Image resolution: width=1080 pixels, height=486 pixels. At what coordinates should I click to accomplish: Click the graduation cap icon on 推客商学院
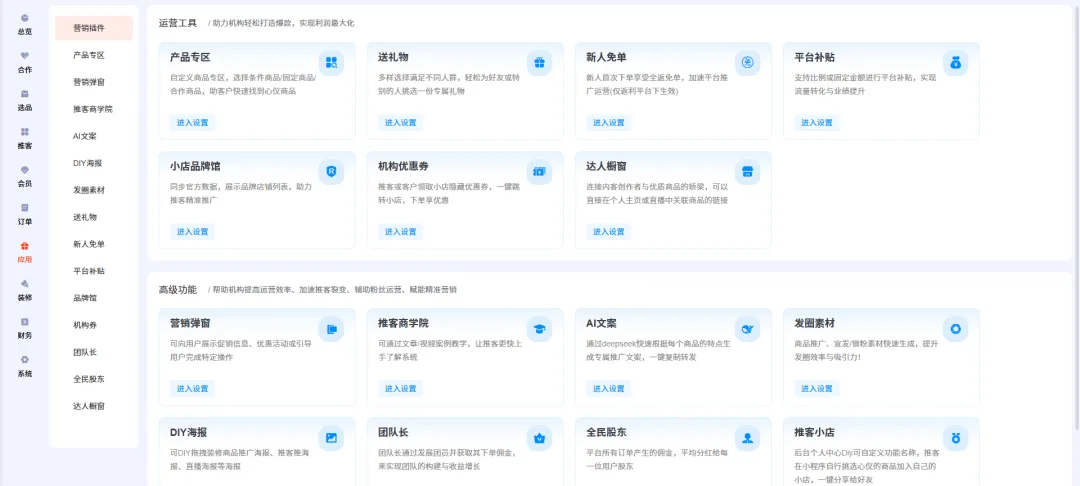click(x=539, y=329)
